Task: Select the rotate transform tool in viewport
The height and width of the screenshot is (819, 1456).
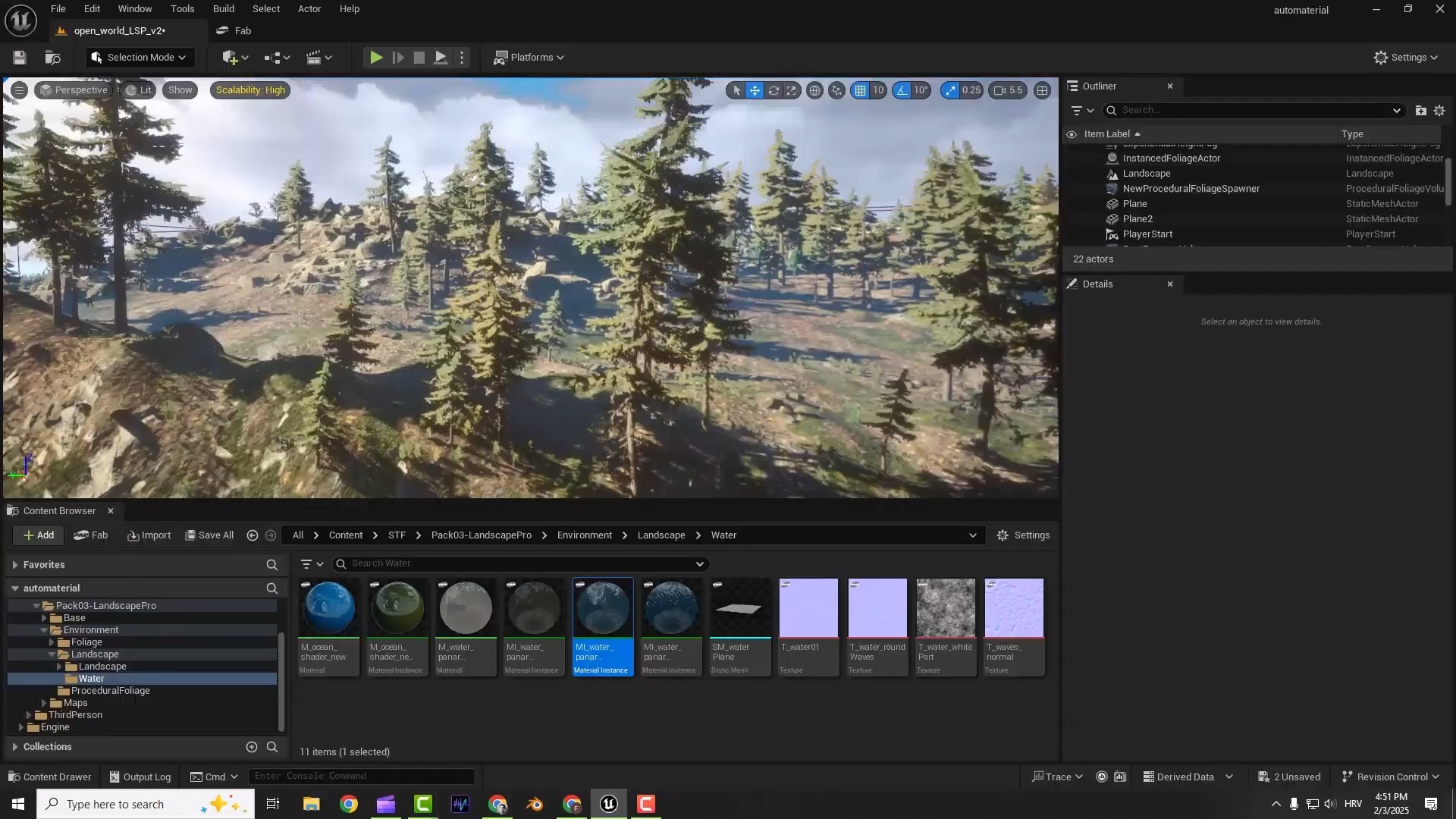Action: tap(773, 90)
